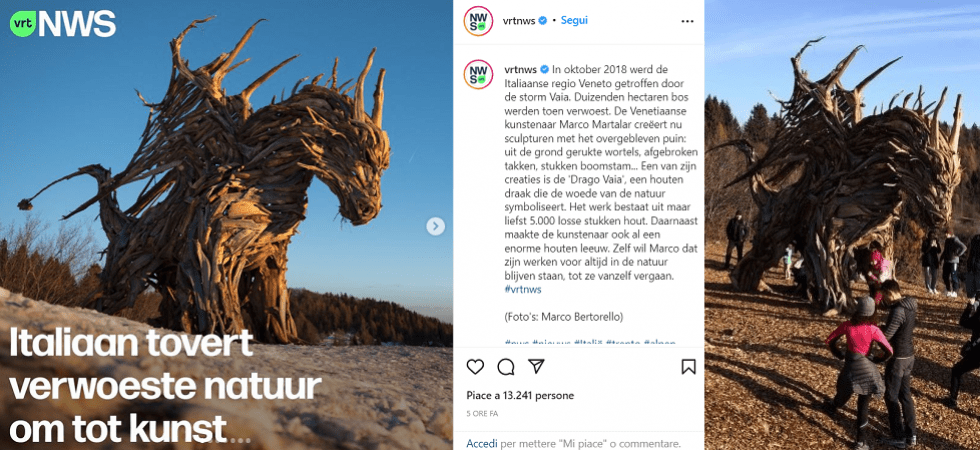This screenshot has height=450, width=980.
Task: Click the left dragon sculpture photo
Action: [x=226, y=225]
